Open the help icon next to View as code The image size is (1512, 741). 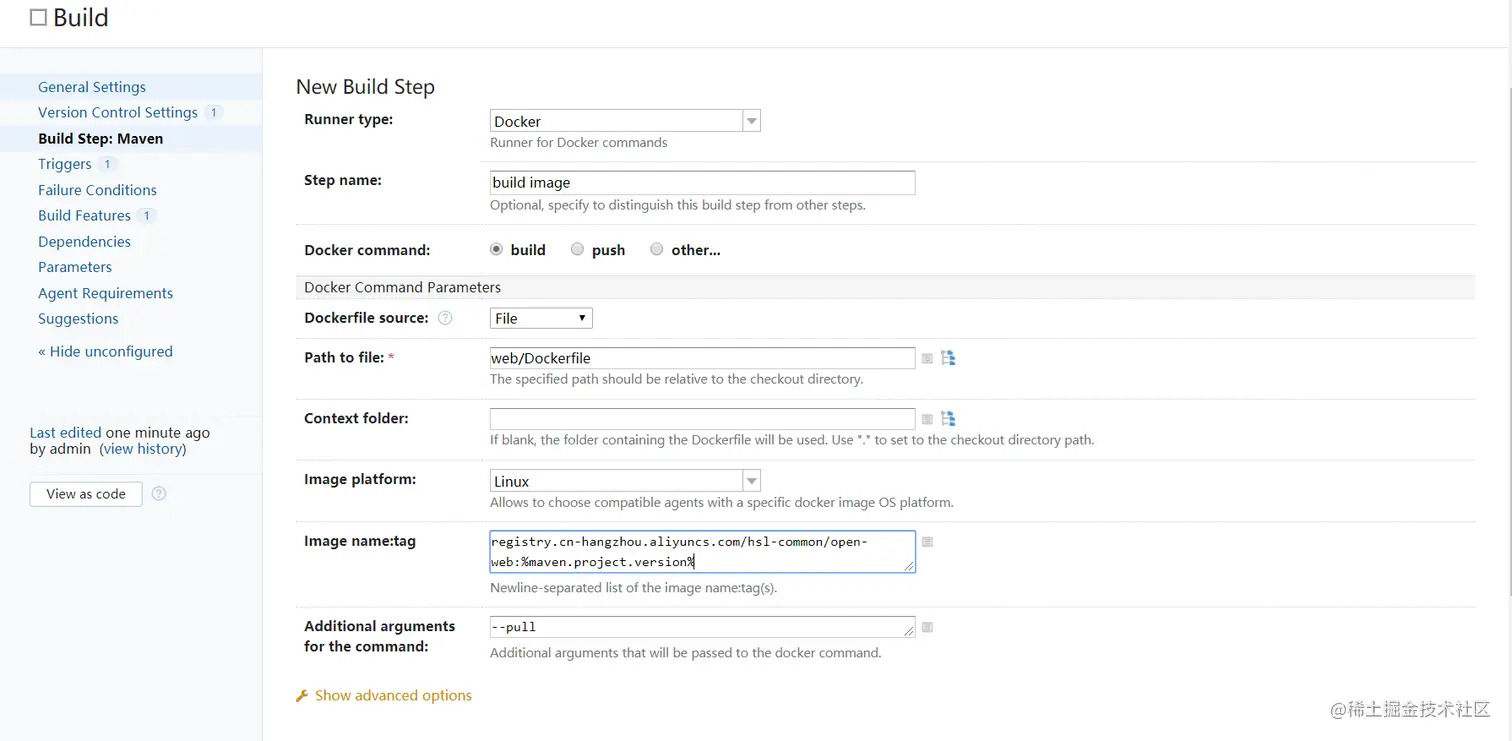click(x=158, y=494)
